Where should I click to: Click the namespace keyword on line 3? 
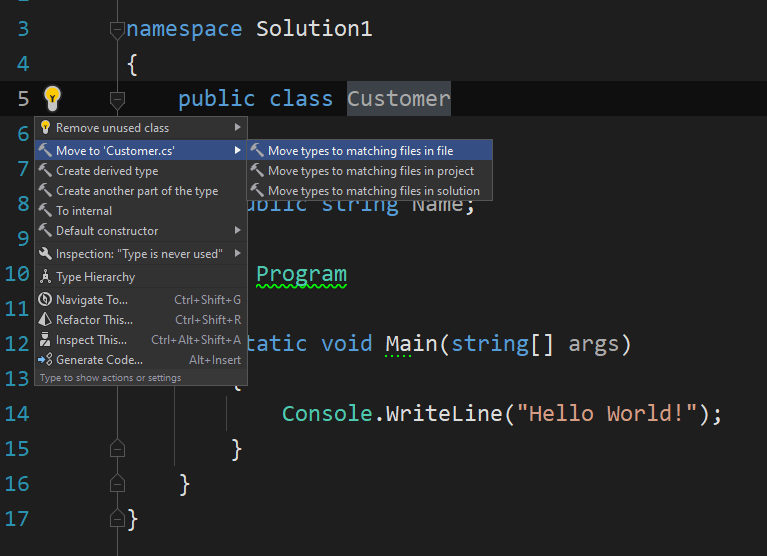(184, 29)
